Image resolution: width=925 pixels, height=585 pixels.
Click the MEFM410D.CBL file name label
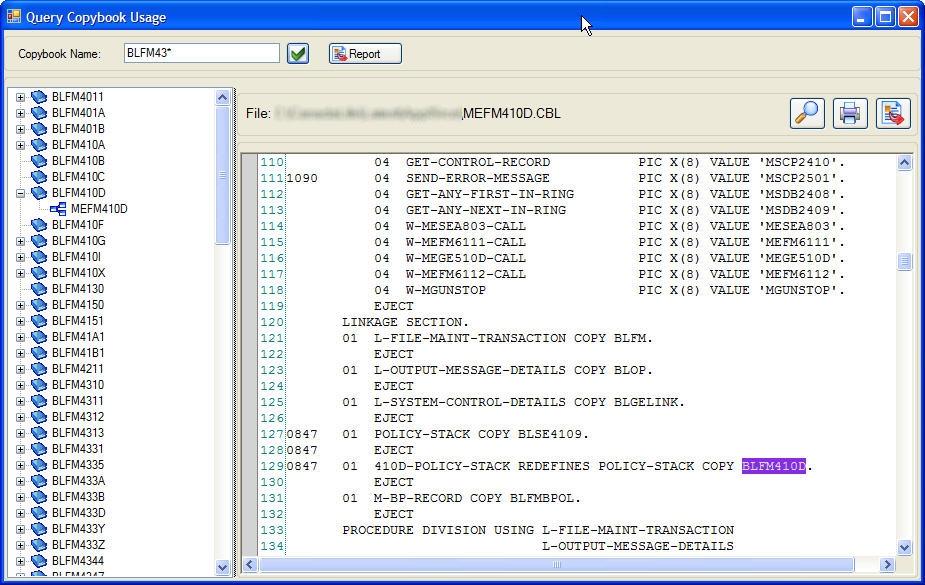click(x=511, y=113)
